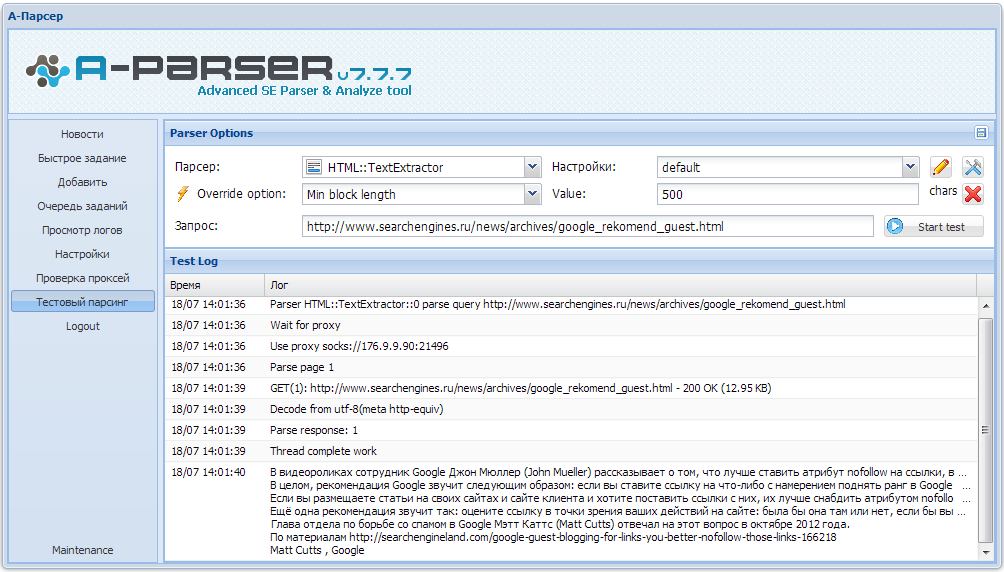Click the 'Matt Cutts , Google' result line

(x=317, y=550)
